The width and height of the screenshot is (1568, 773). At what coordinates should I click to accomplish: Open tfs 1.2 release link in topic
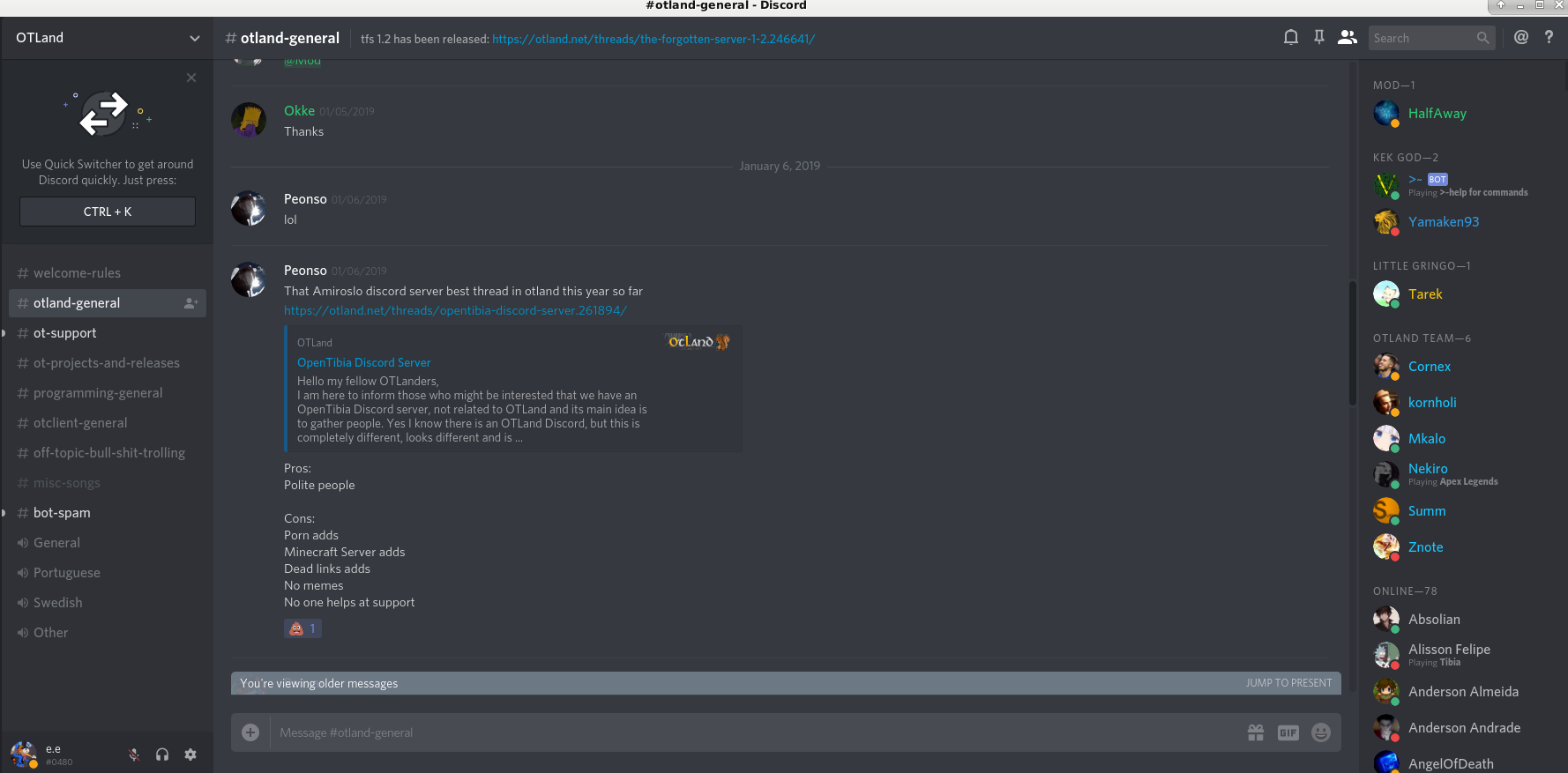click(653, 39)
